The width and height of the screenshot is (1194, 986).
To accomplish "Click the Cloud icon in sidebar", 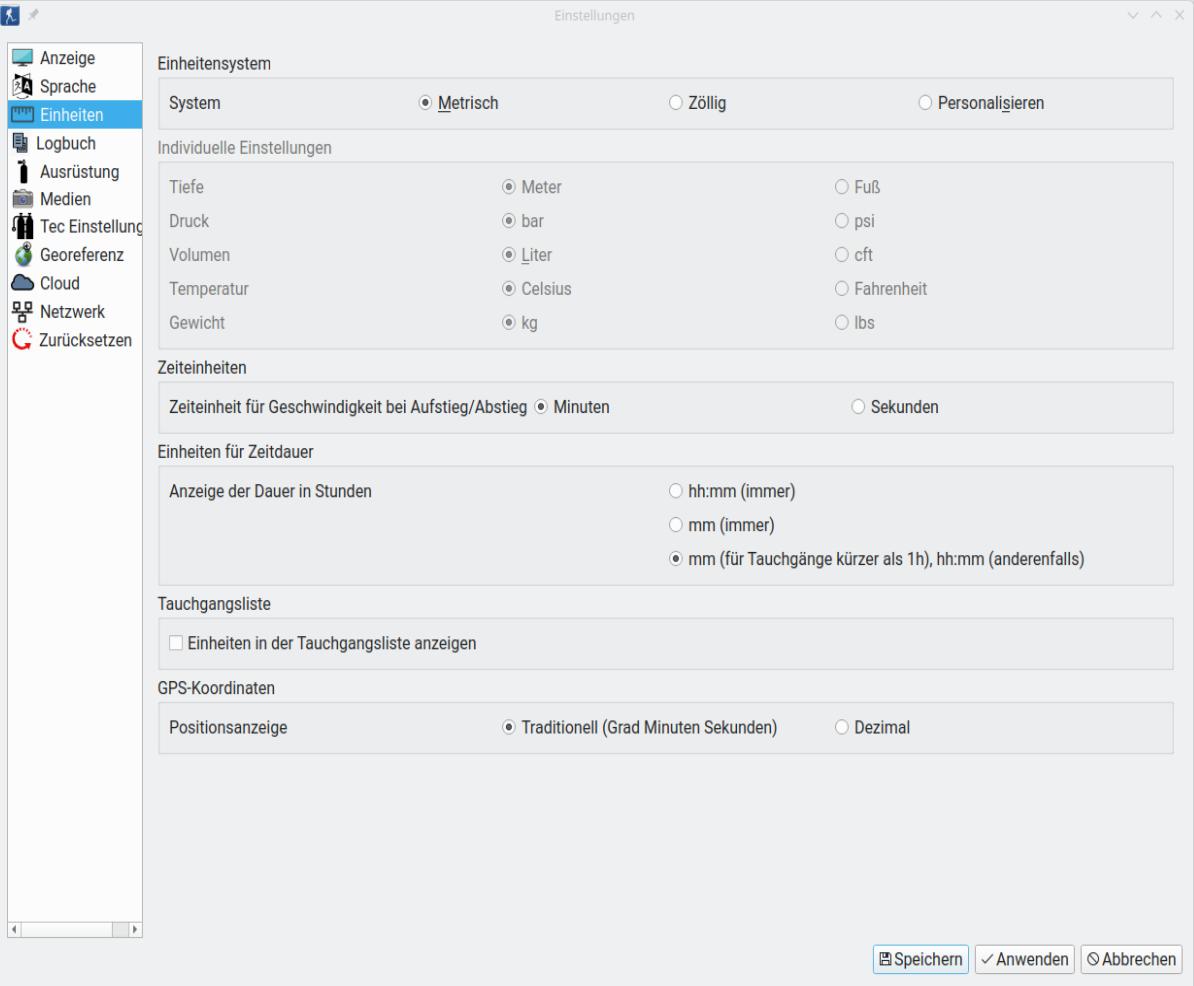I will click(22, 283).
